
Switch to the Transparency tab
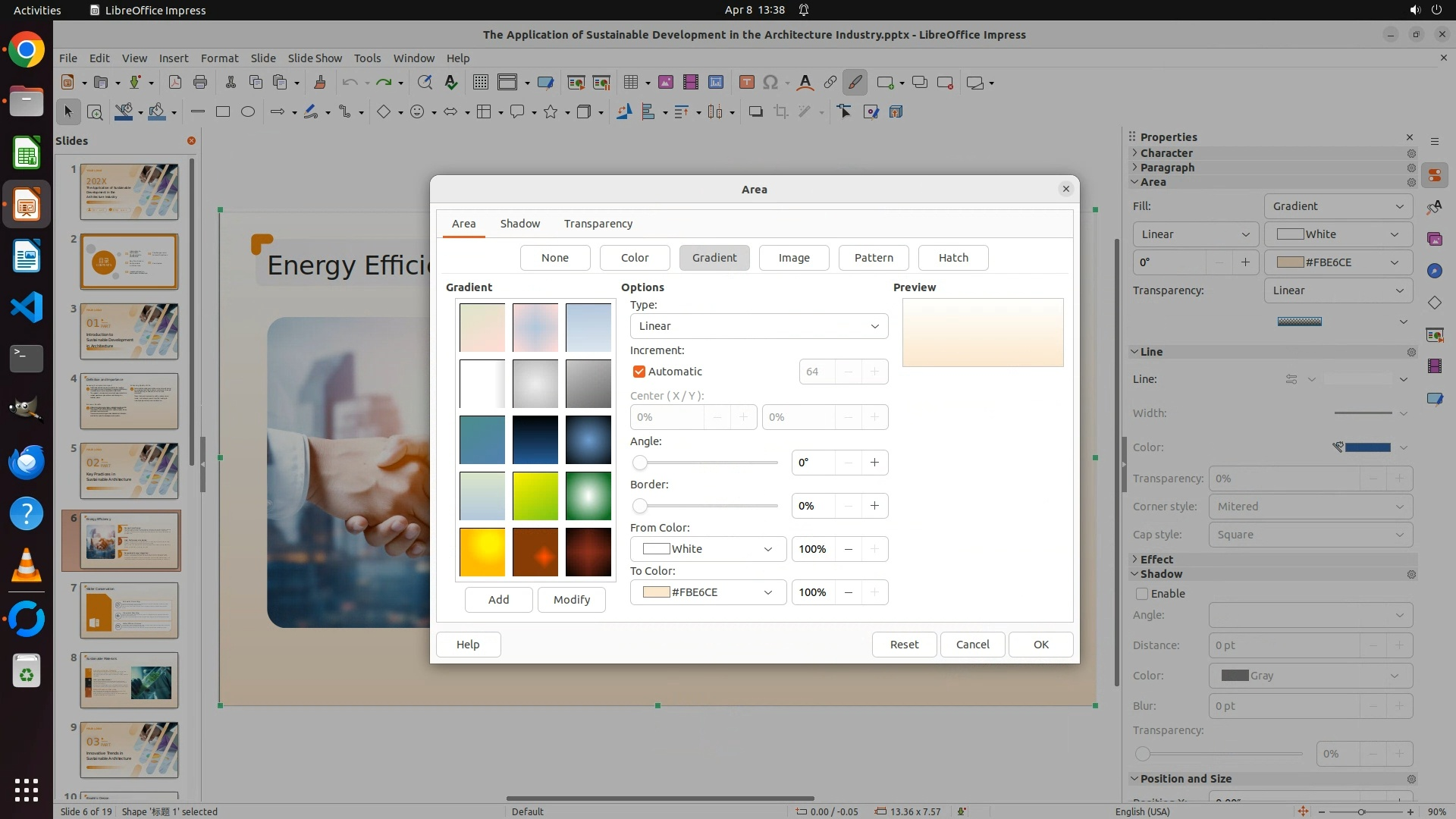[x=598, y=224]
